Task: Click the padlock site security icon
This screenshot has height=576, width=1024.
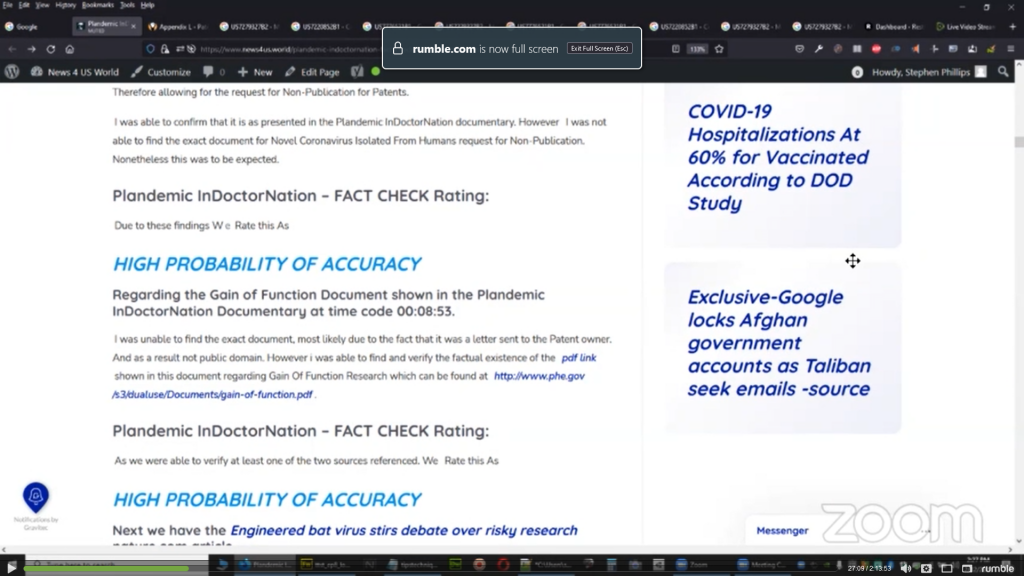Action: point(165,49)
